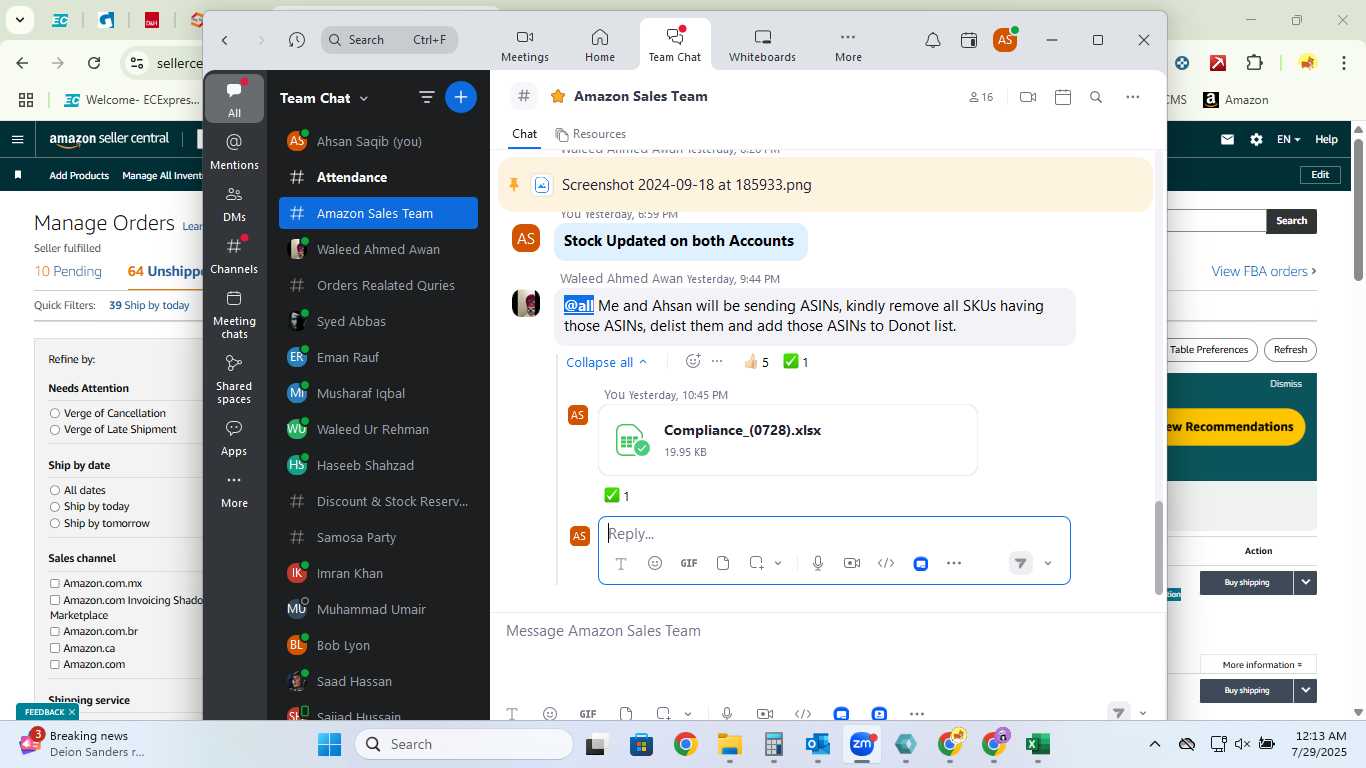Collapse all thread replies
This screenshot has height=768, width=1366.
(x=606, y=362)
